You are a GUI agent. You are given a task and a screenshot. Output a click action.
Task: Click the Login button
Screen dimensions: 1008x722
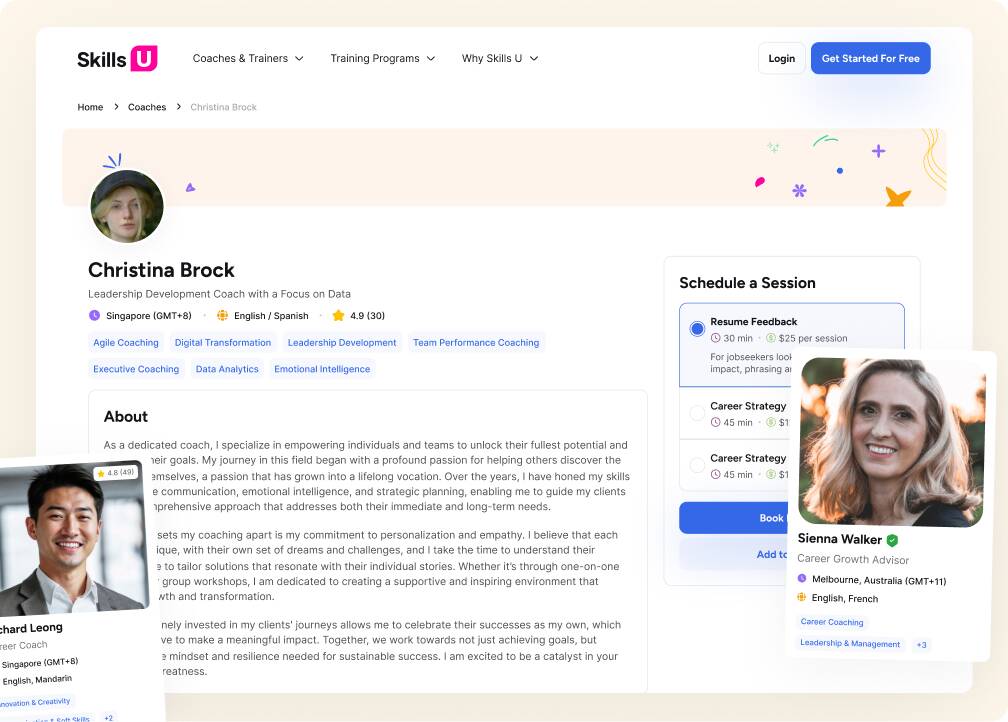[x=781, y=59]
